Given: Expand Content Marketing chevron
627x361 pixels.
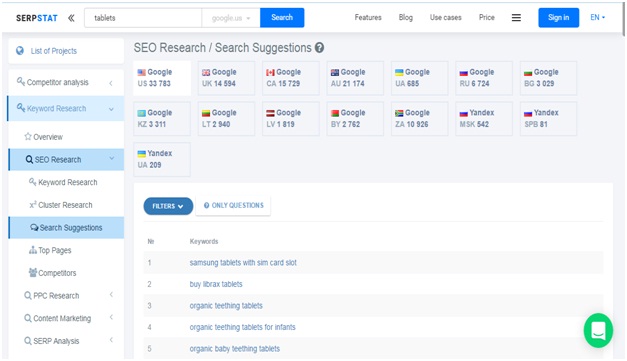Looking at the screenshot, I should [111, 317].
